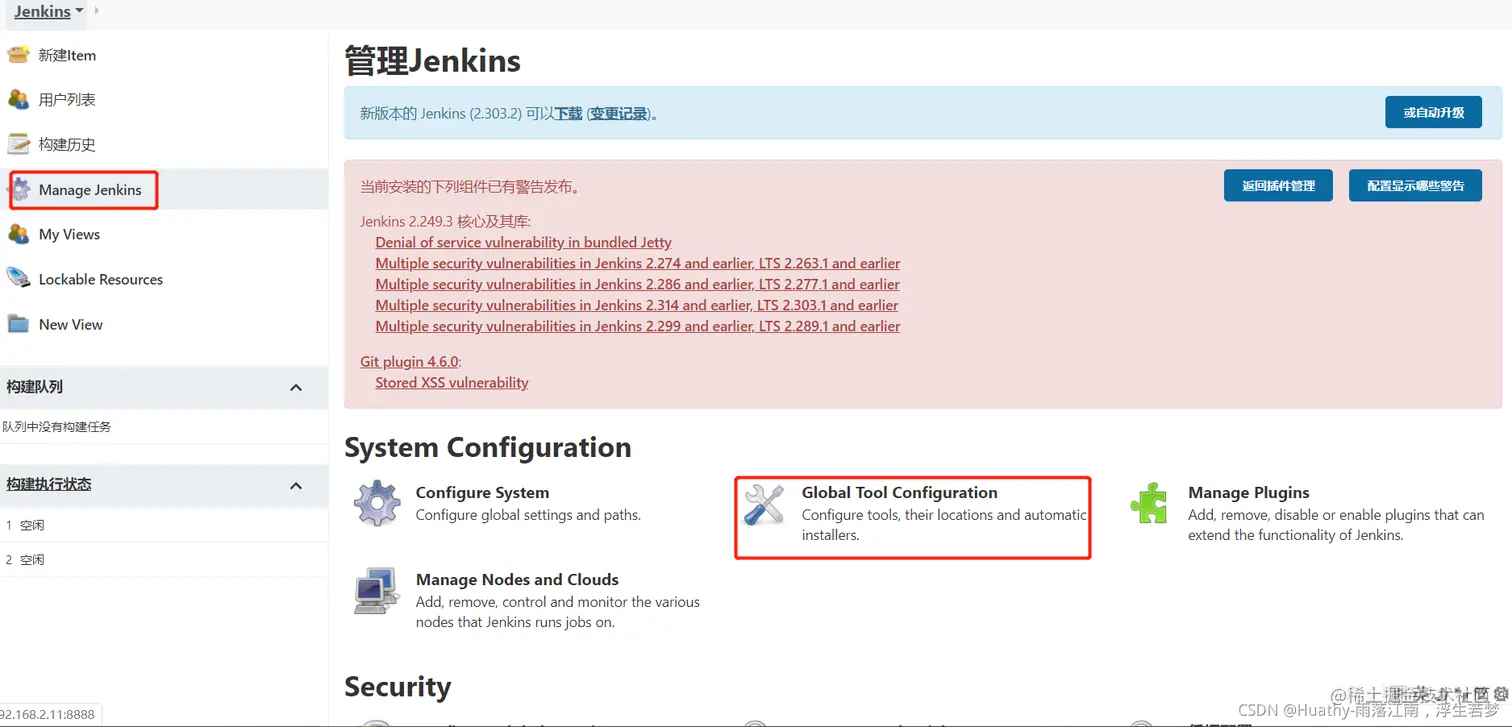
Task: Open Global Tool Configuration title link
Action: (899, 492)
